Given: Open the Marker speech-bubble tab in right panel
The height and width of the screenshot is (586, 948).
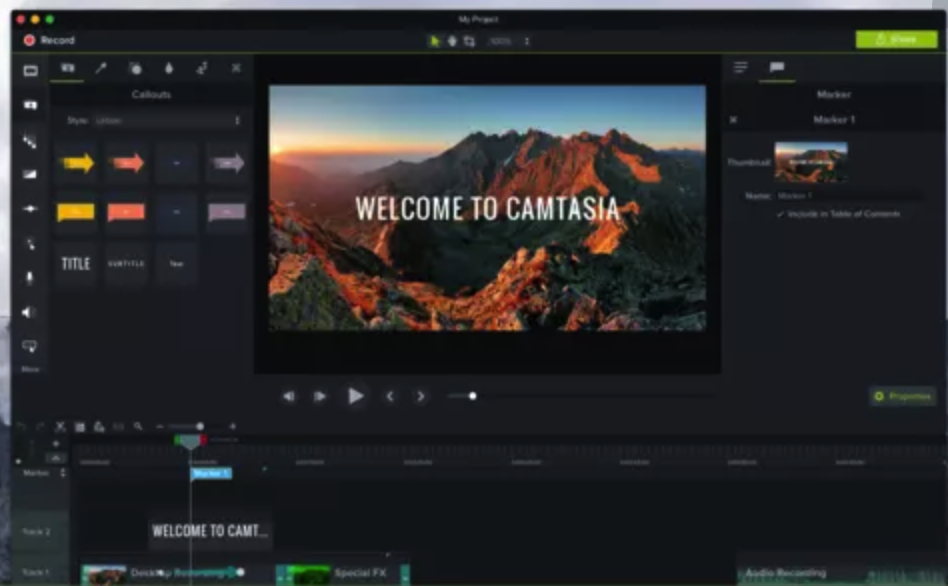Looking at the screenshot, I should 777,67.
